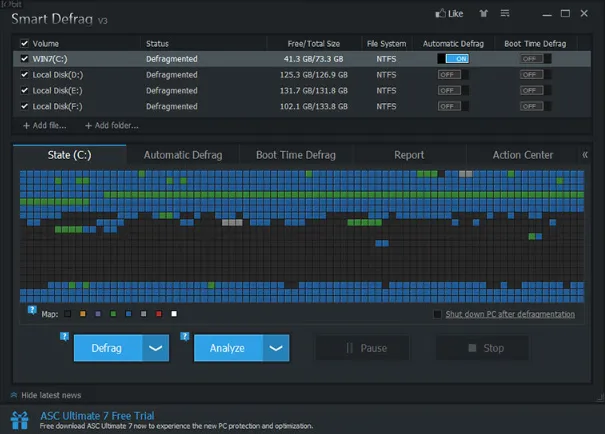The image size is (605, 434).
Task: Click the Map help question mark icon
Action: 32,310
